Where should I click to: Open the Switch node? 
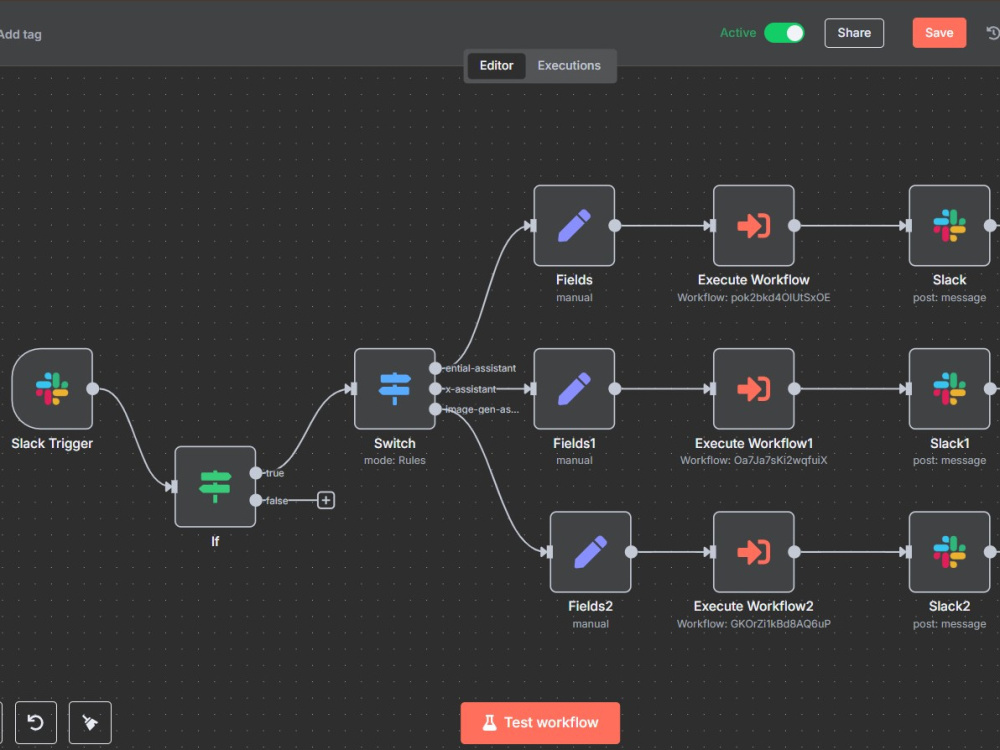point(395,388)
